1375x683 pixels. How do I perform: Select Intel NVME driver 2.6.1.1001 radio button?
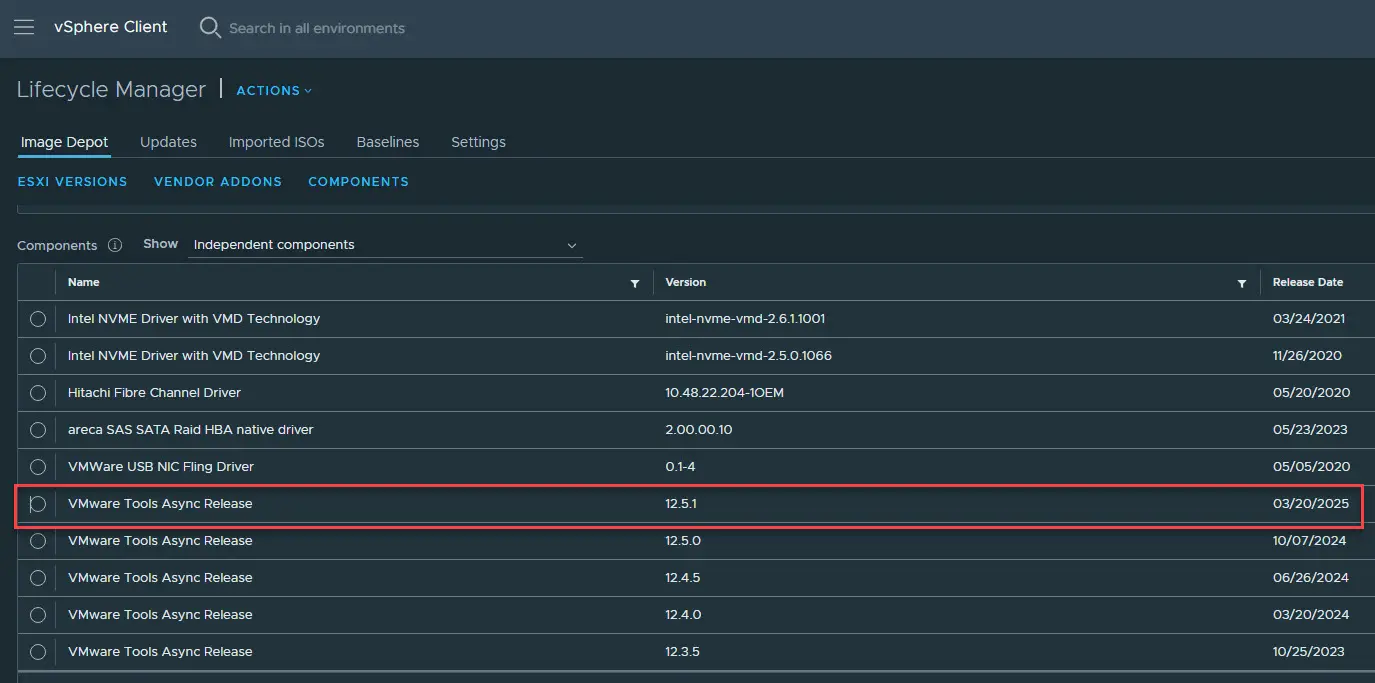coord(38,319)
